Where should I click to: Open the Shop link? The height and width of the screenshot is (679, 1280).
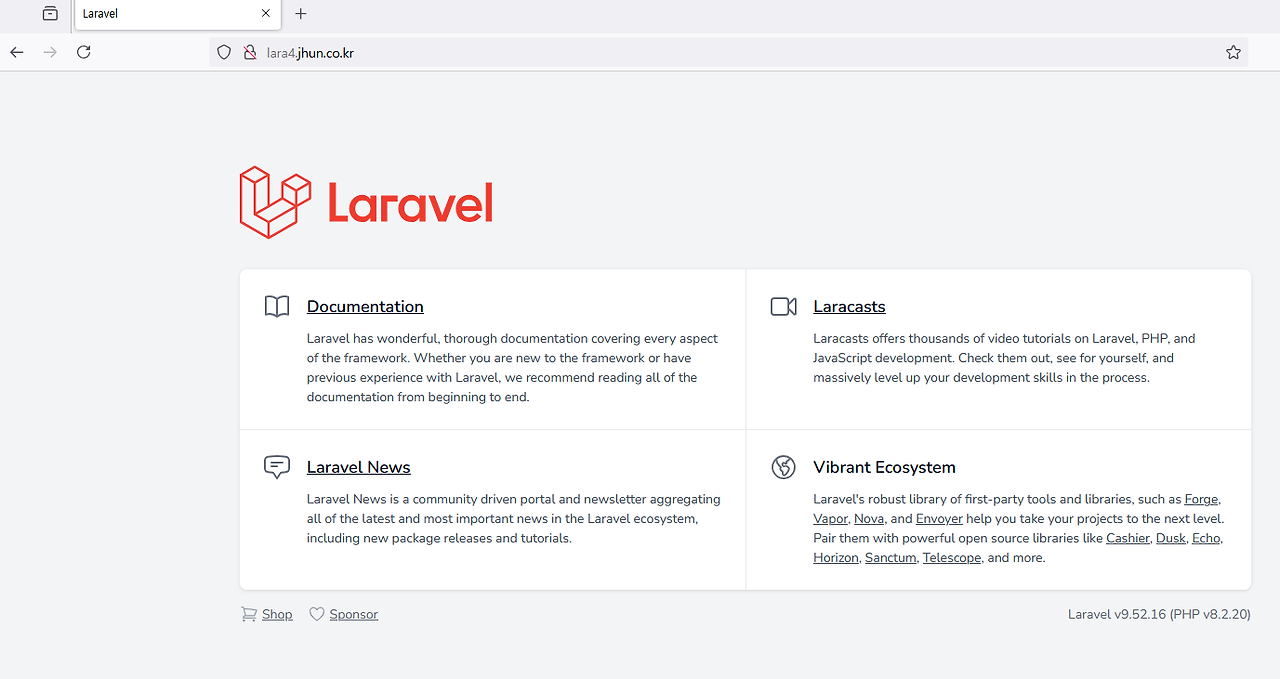click(x=277, y=614)
